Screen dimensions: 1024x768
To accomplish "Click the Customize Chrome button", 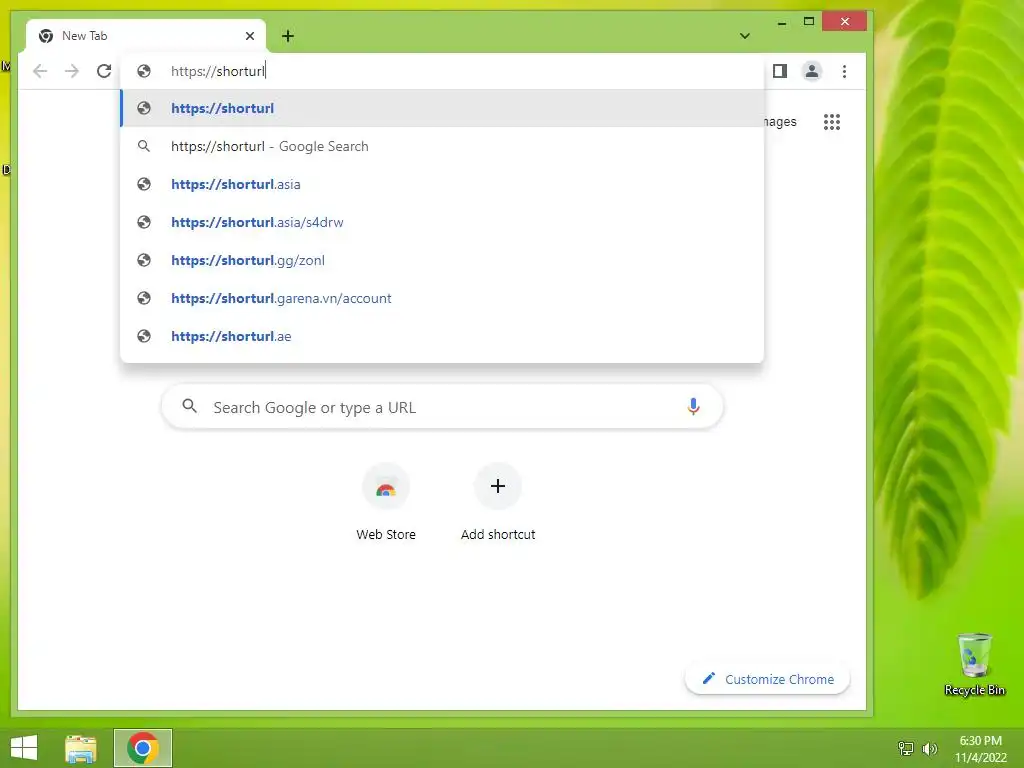I will point(767,679).
